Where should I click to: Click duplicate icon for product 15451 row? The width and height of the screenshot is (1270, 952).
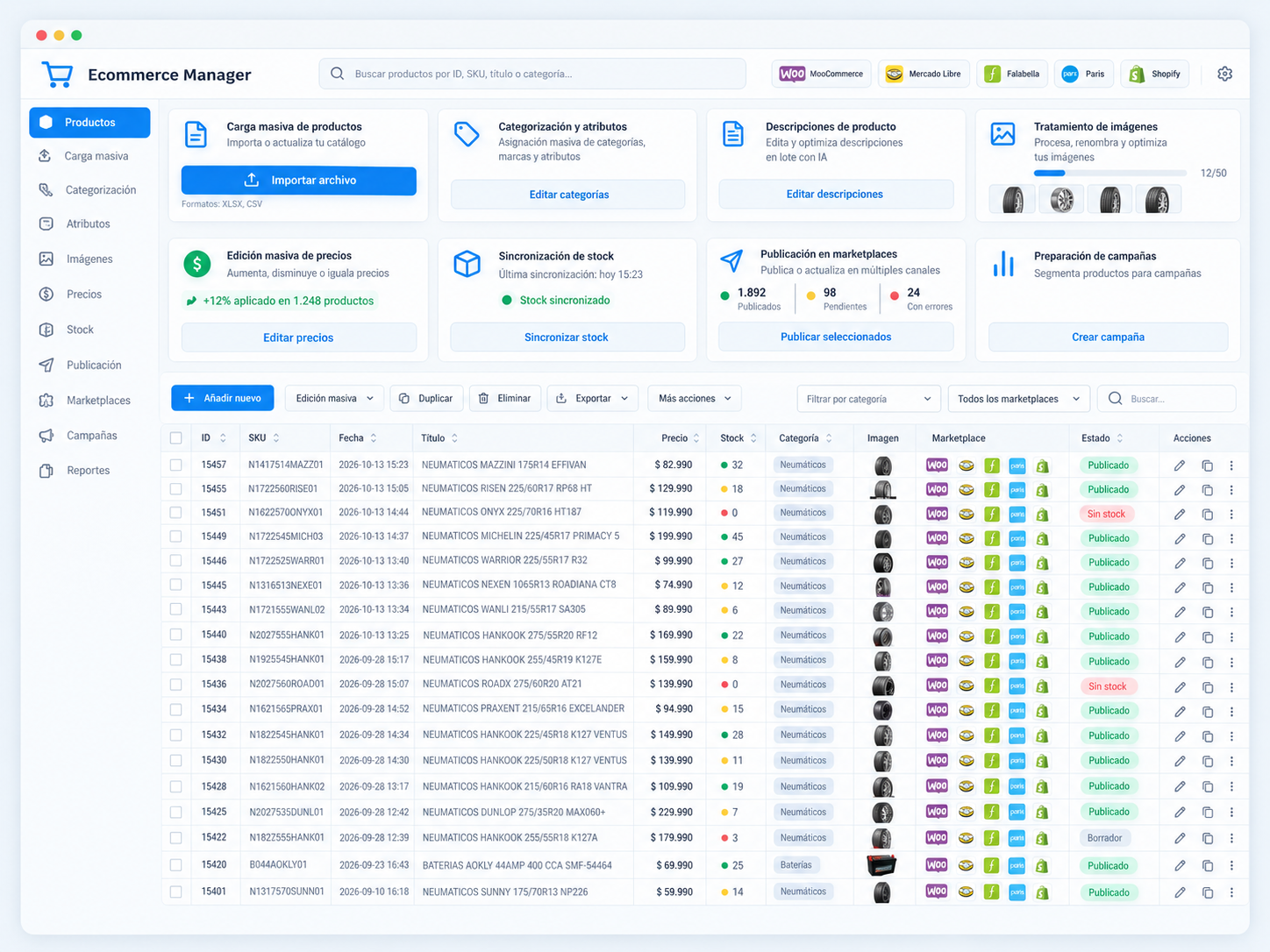1207,514
